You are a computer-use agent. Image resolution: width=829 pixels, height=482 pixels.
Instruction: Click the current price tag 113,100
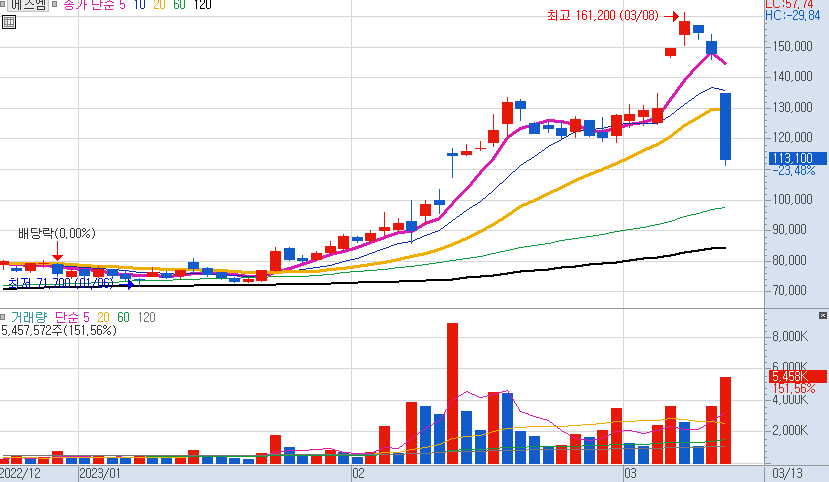click(797, 158)
